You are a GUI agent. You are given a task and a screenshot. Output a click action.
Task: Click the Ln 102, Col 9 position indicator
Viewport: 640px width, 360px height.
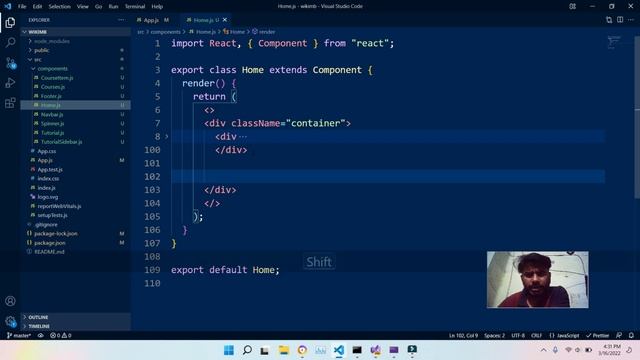tap(463, 336)
